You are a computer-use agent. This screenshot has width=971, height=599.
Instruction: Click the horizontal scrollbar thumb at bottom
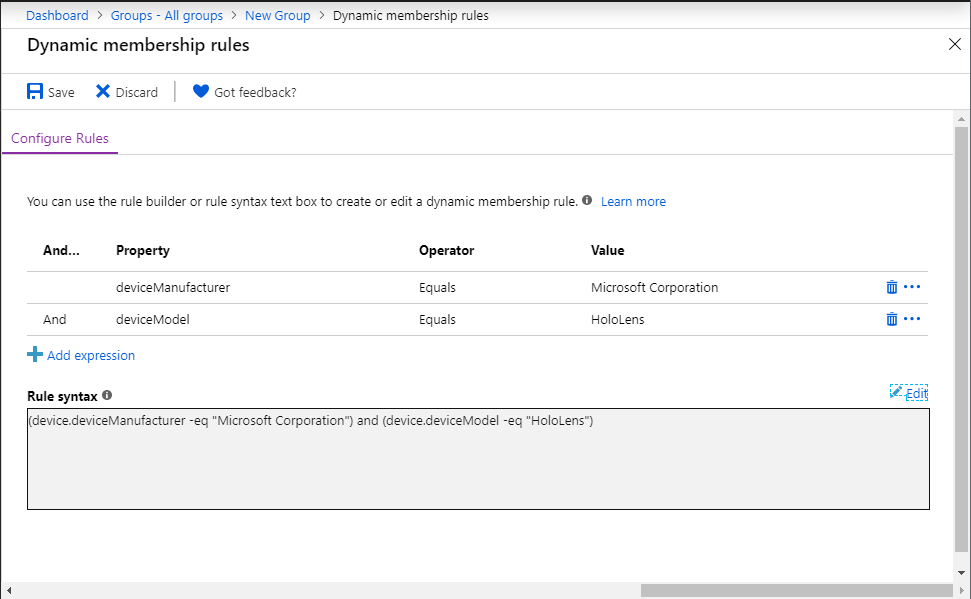point(796,590)
